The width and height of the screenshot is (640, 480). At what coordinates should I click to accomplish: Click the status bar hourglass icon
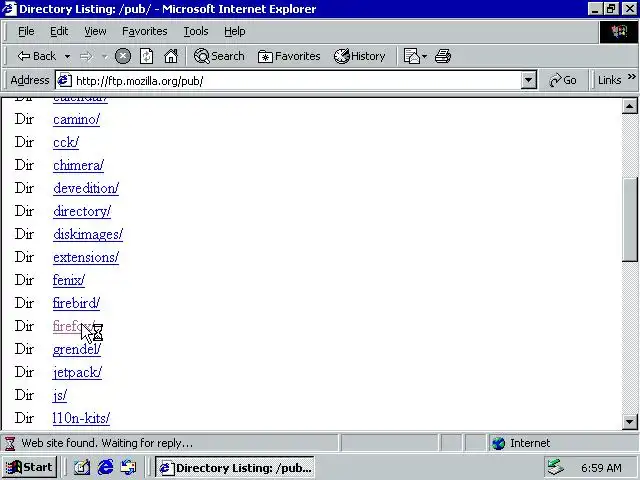point(10,443)
